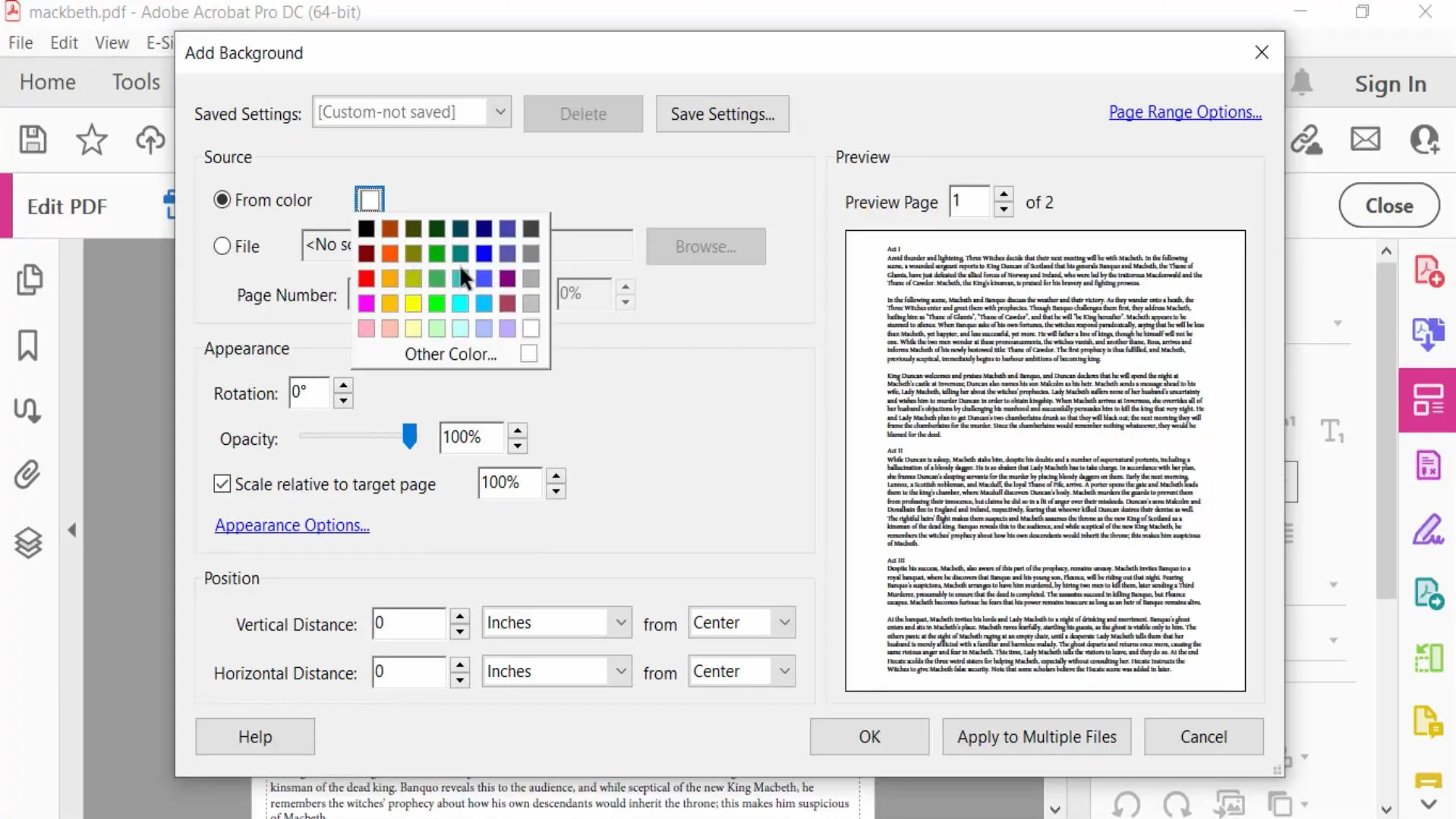Click the Vertical Distance input field
1456x819 pixels.
point(409,622)
